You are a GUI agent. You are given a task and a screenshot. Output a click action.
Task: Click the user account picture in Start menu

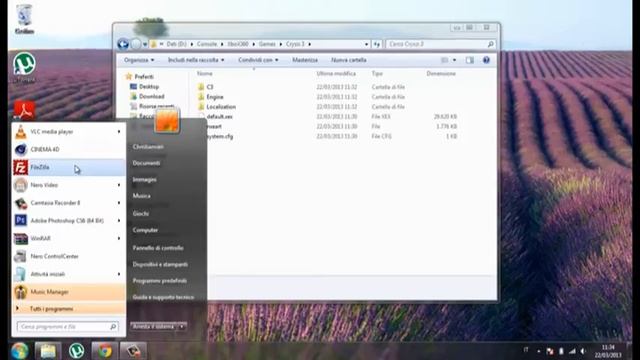[167, 120]
